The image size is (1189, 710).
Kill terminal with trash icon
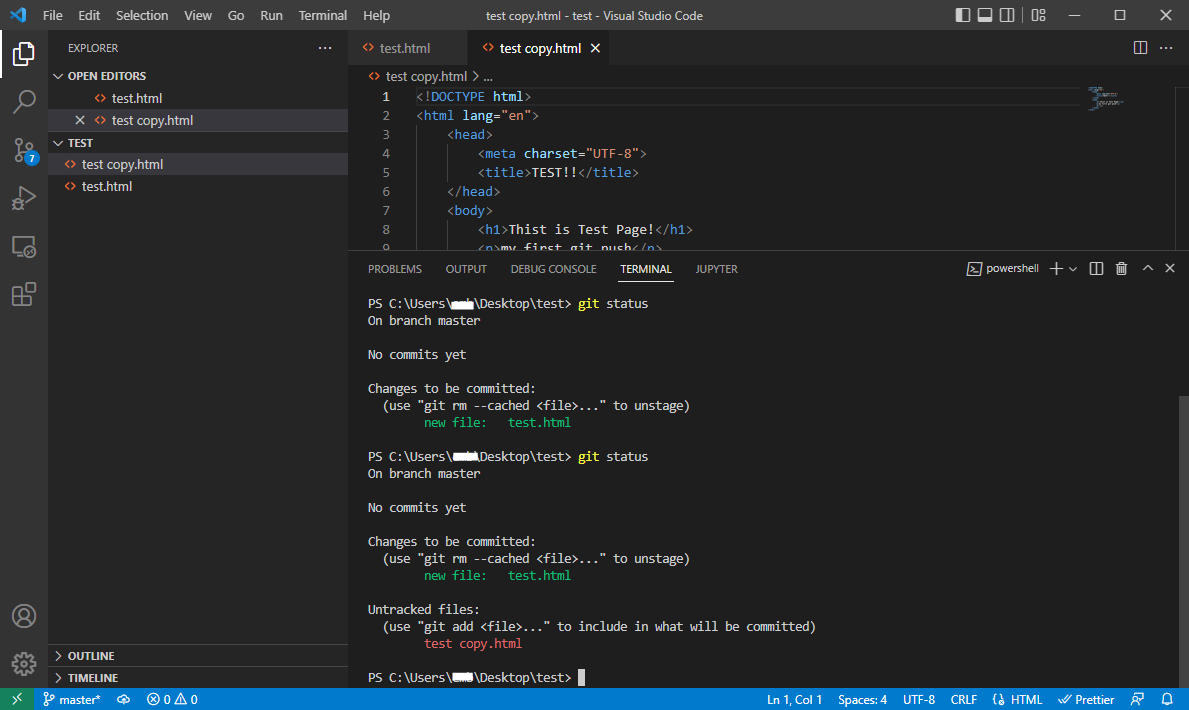(x=1122, y=269)
